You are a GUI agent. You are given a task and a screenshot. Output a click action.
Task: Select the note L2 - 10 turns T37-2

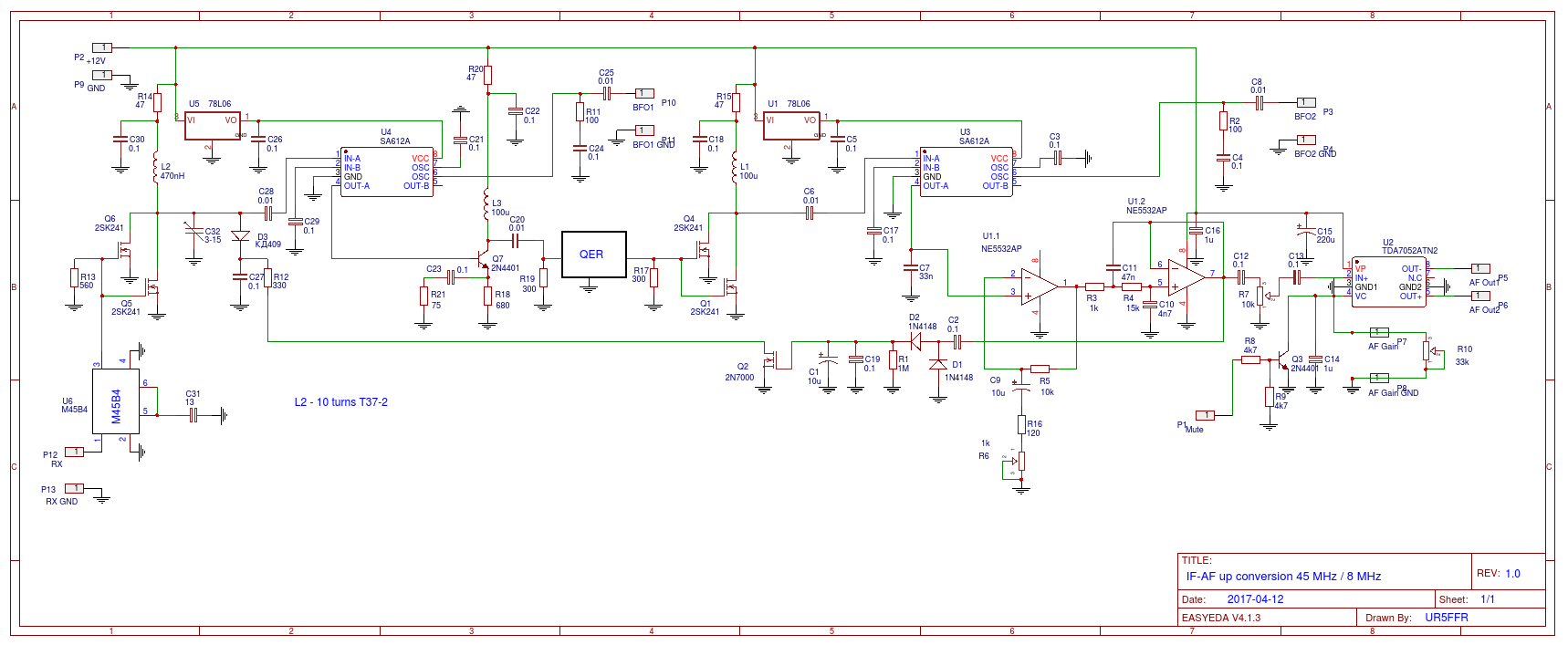click(340, 402)
